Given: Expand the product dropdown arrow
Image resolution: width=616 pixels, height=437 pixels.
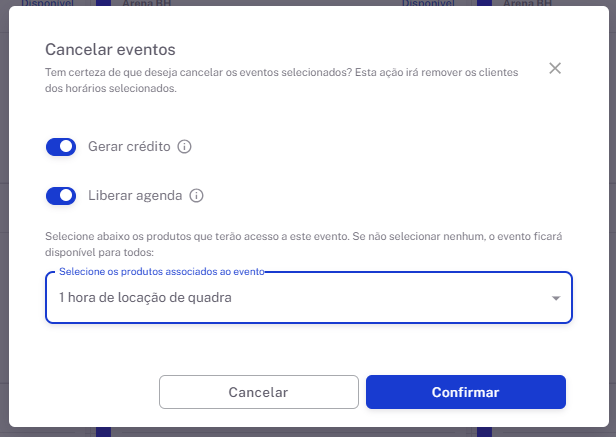Looking at the screenshot, I should (556, 299).
